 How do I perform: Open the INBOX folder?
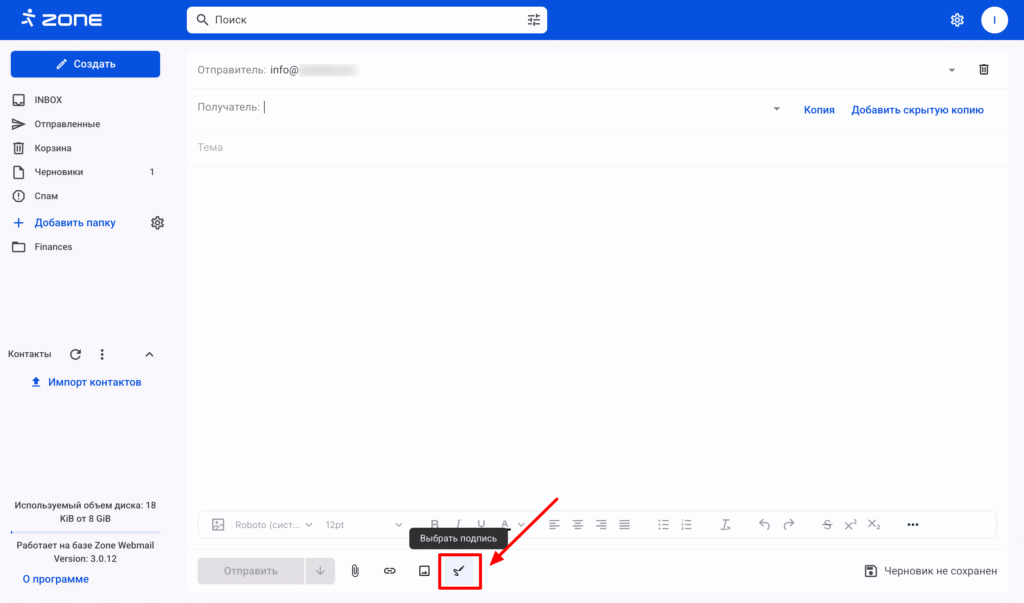point(48,100)
